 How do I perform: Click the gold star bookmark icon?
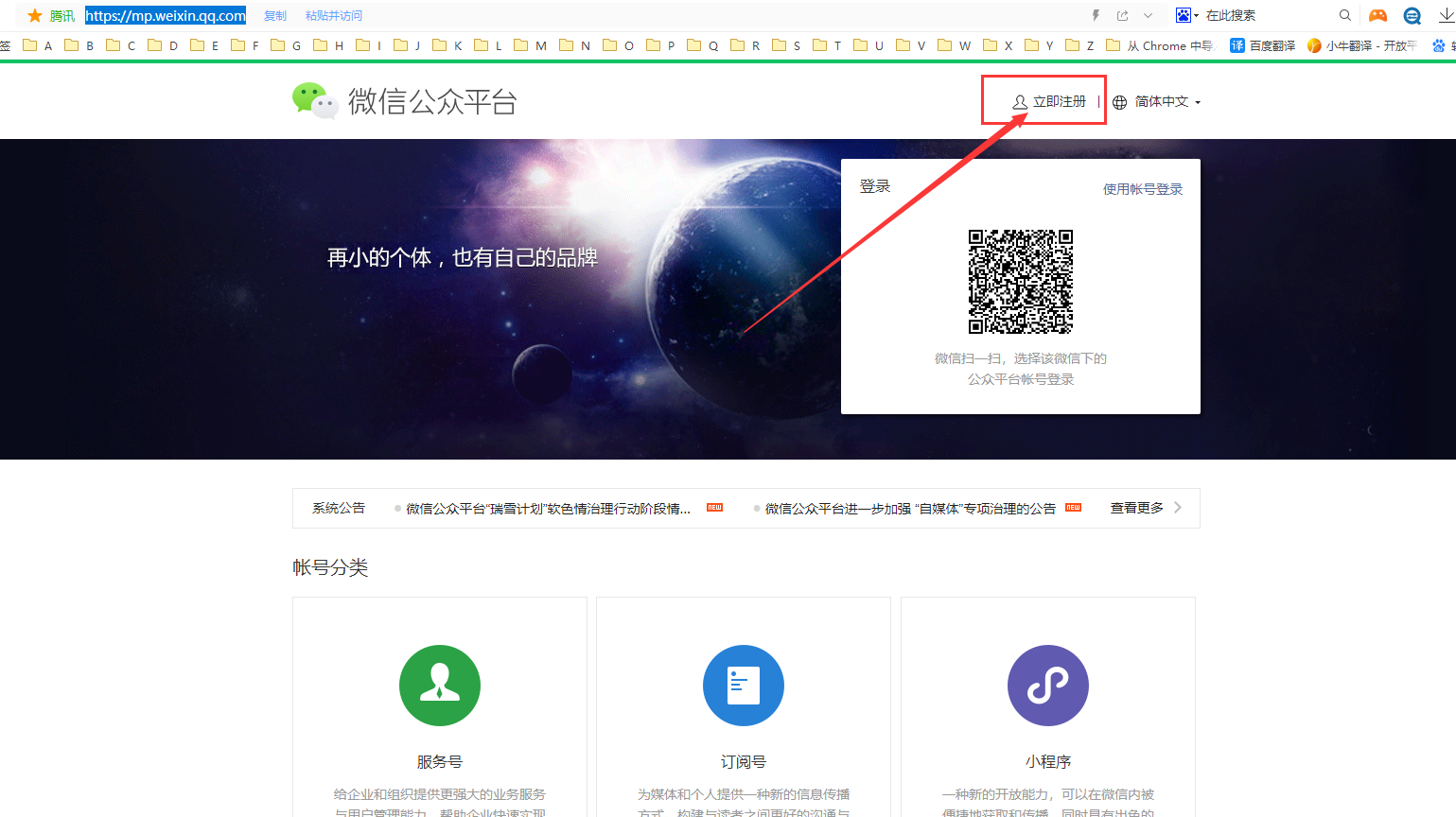click(x=35, y=15)
